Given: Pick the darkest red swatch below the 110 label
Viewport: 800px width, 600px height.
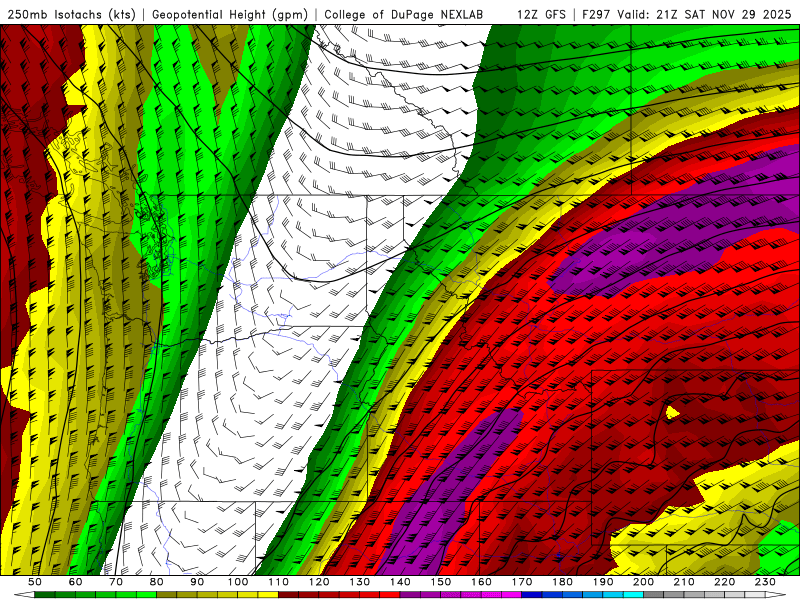Looking at the screenshot, I should point(288,594).
